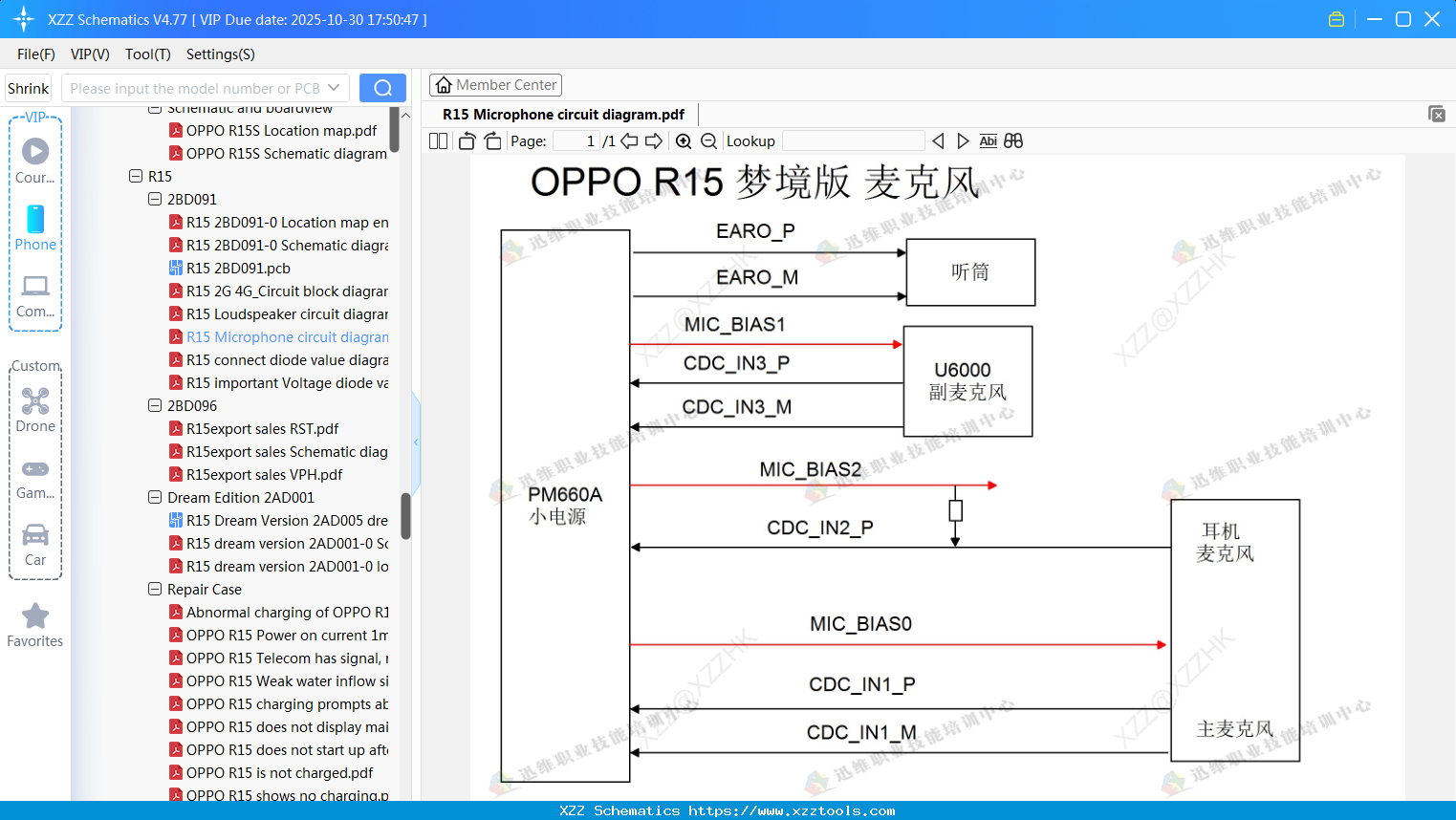Go to the next page arrow
Screen dimensions: 1456x820
point(654,140)
